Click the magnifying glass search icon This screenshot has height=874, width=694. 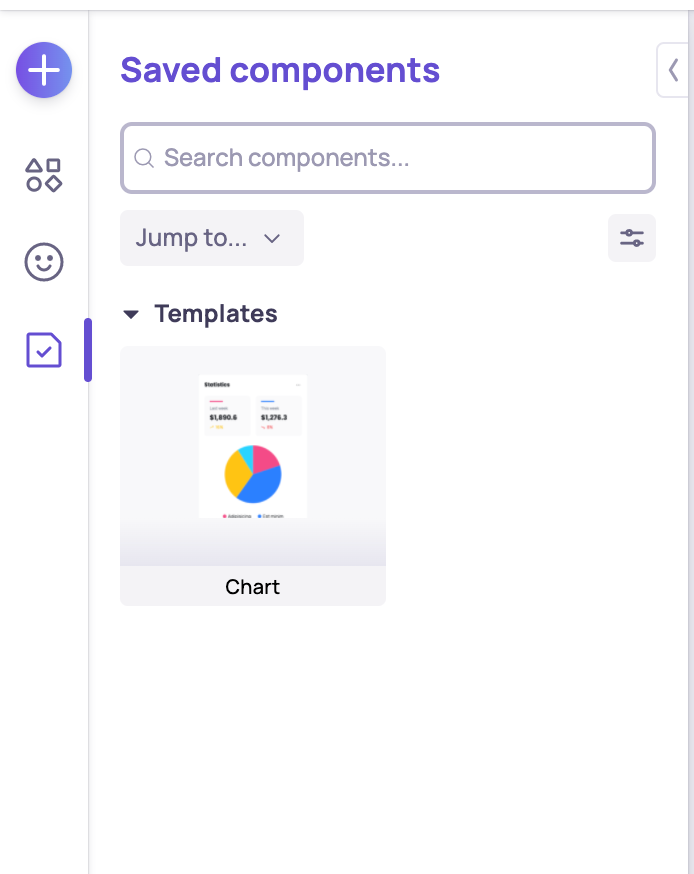(144, 158)
